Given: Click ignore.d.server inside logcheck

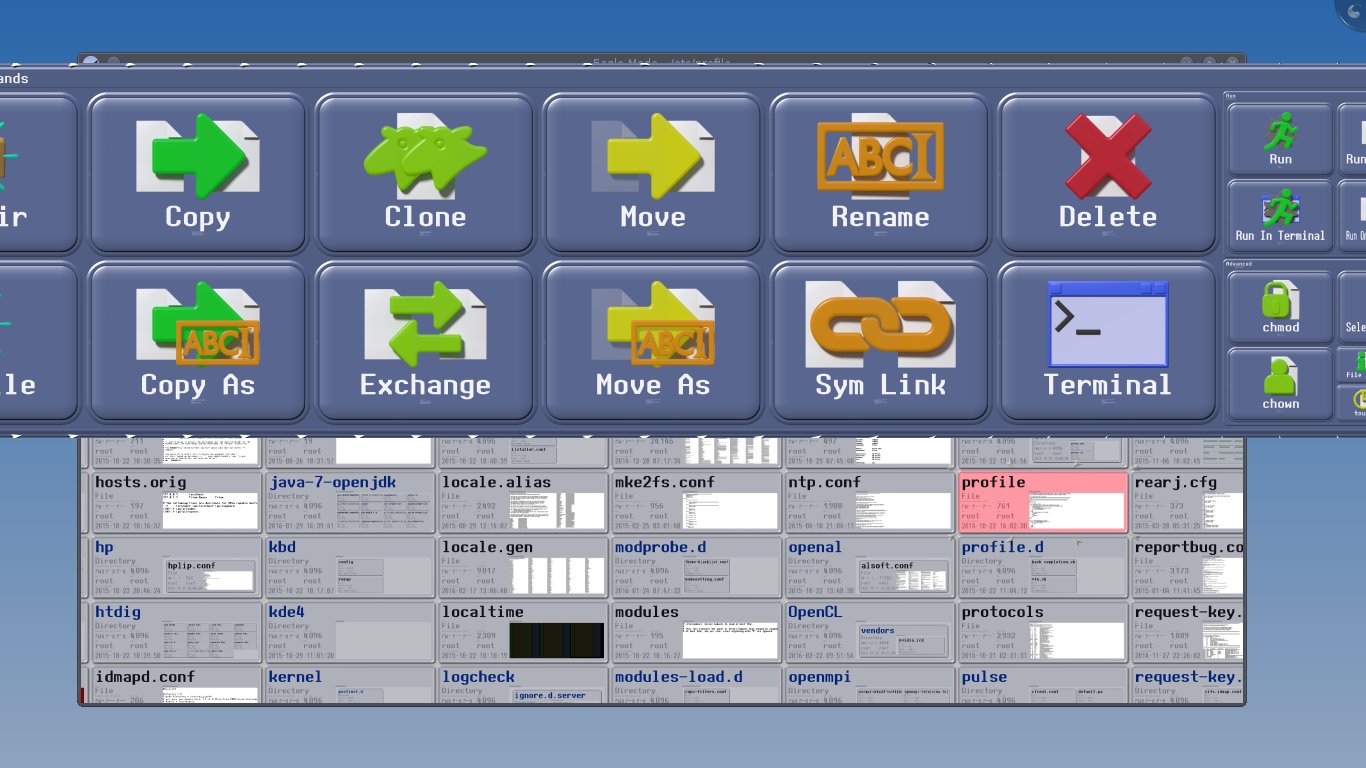Looking at the screenshot, I should point(557,695).
